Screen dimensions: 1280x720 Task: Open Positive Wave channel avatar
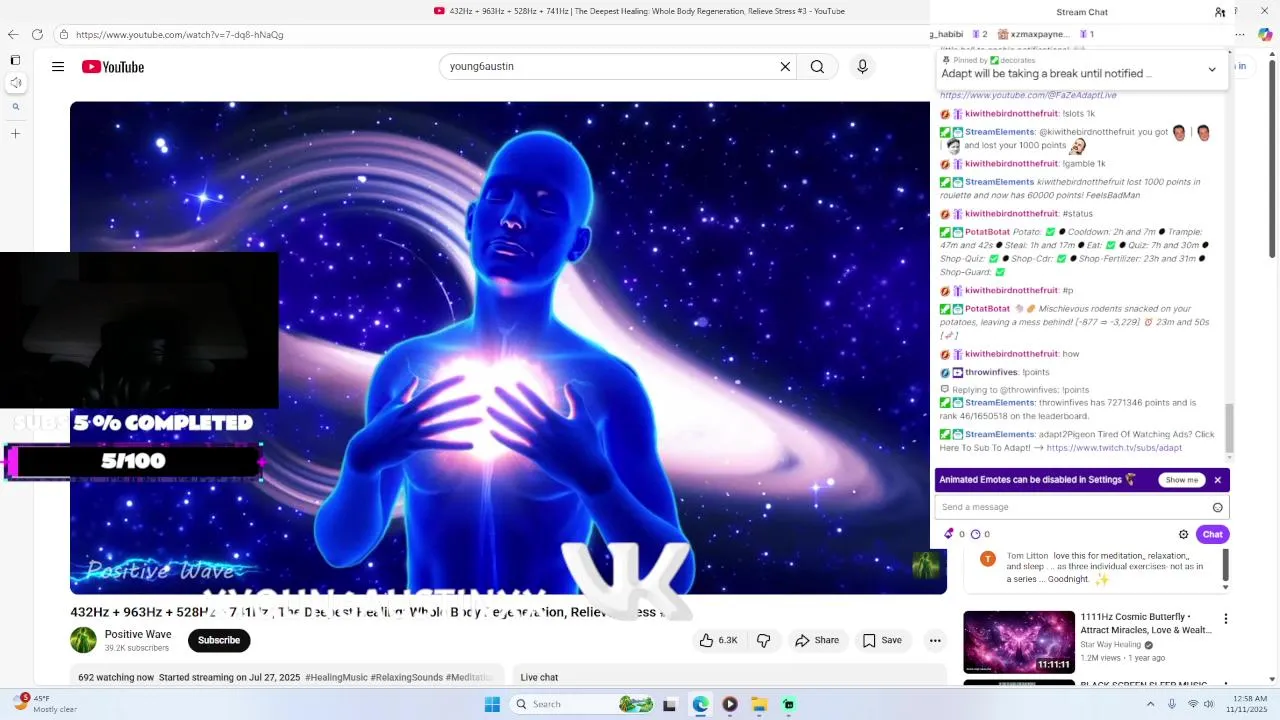pos(83,640)
